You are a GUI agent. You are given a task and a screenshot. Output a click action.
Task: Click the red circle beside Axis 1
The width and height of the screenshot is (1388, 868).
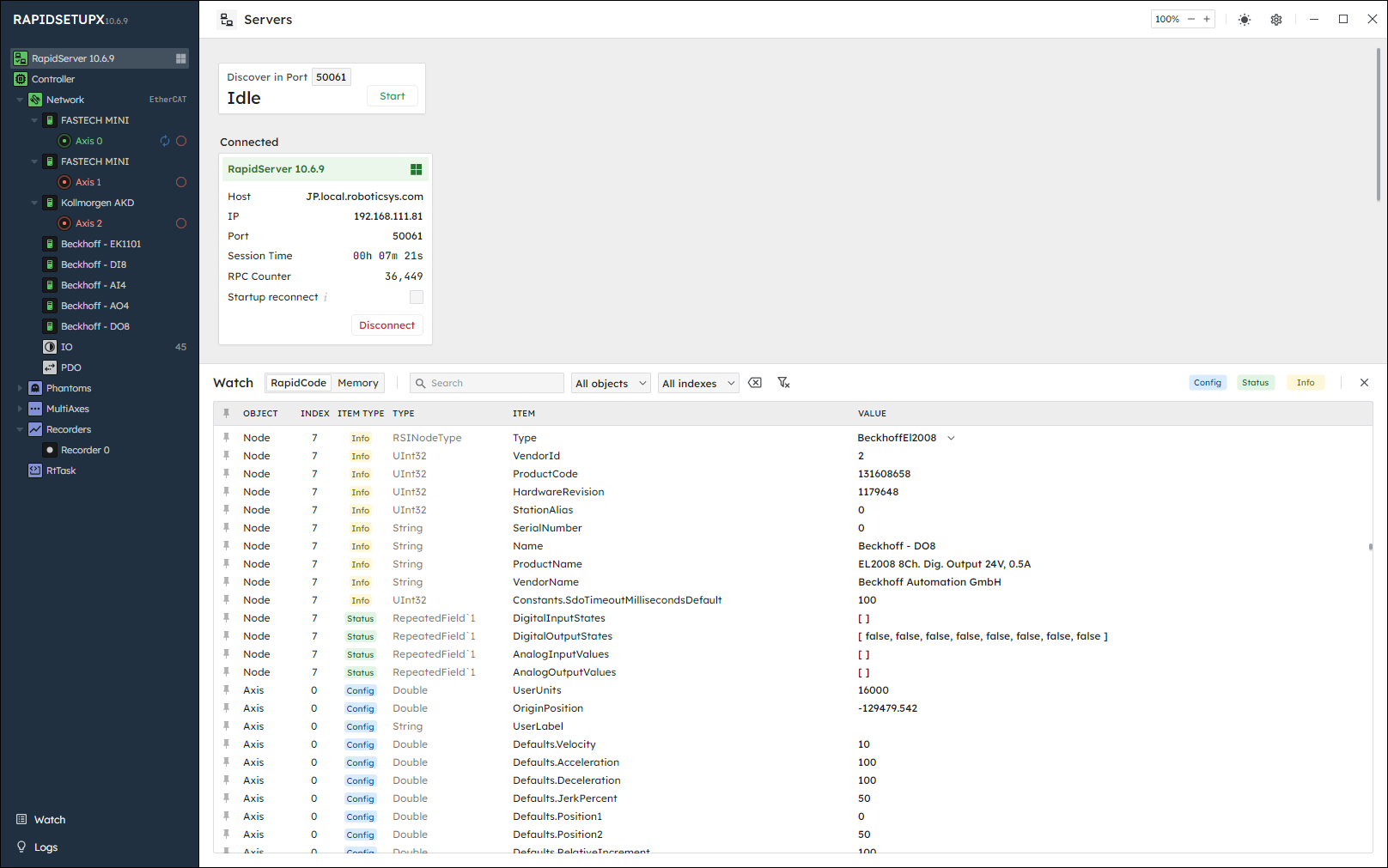point(181,182)
